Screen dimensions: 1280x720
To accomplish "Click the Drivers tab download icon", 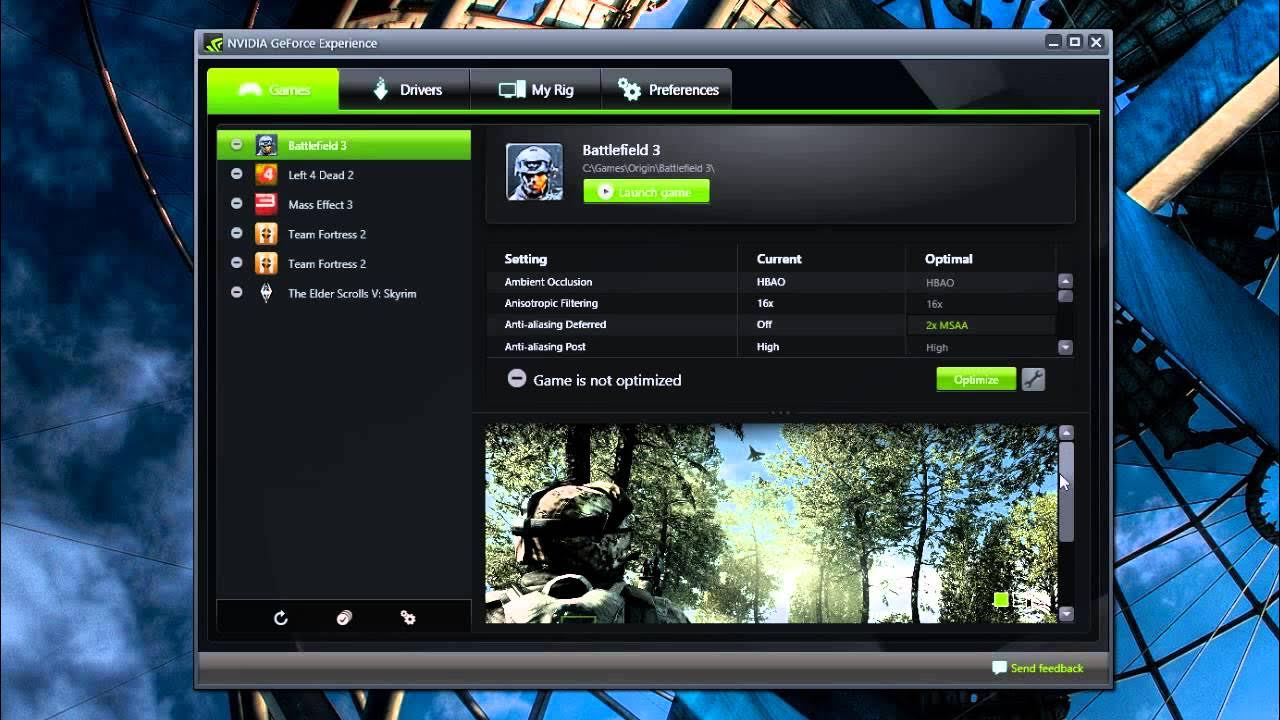I will (381, 89).
